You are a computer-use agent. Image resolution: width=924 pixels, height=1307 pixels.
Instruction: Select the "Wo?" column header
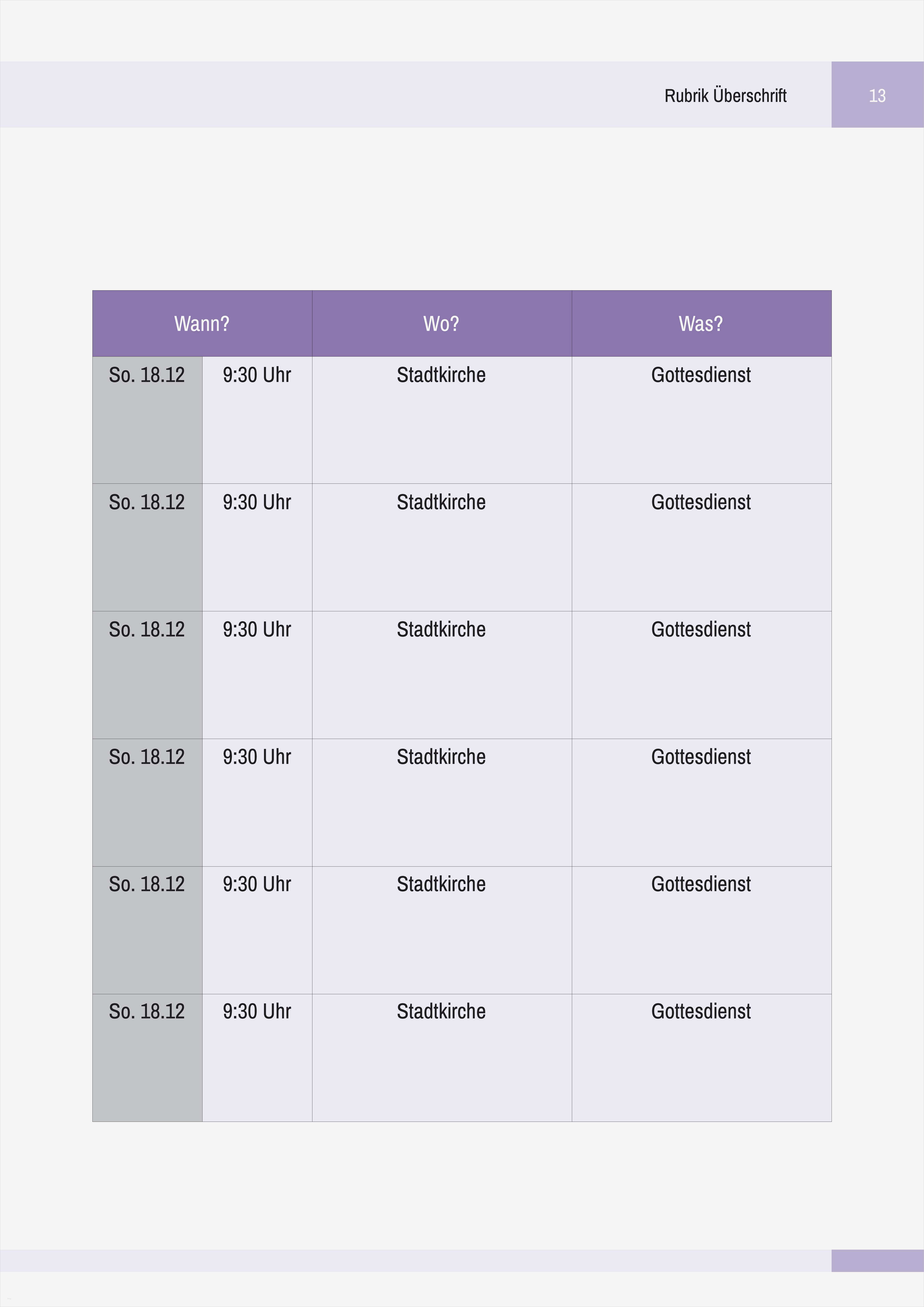click(x=441, y=324)
